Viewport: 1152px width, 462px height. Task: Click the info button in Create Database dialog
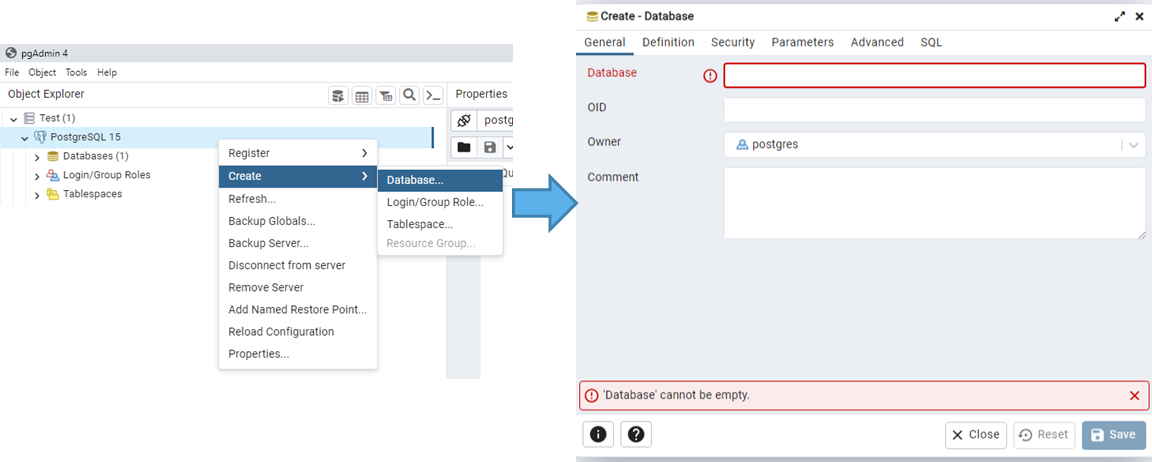pyautogui.click(x=598, y=434)
